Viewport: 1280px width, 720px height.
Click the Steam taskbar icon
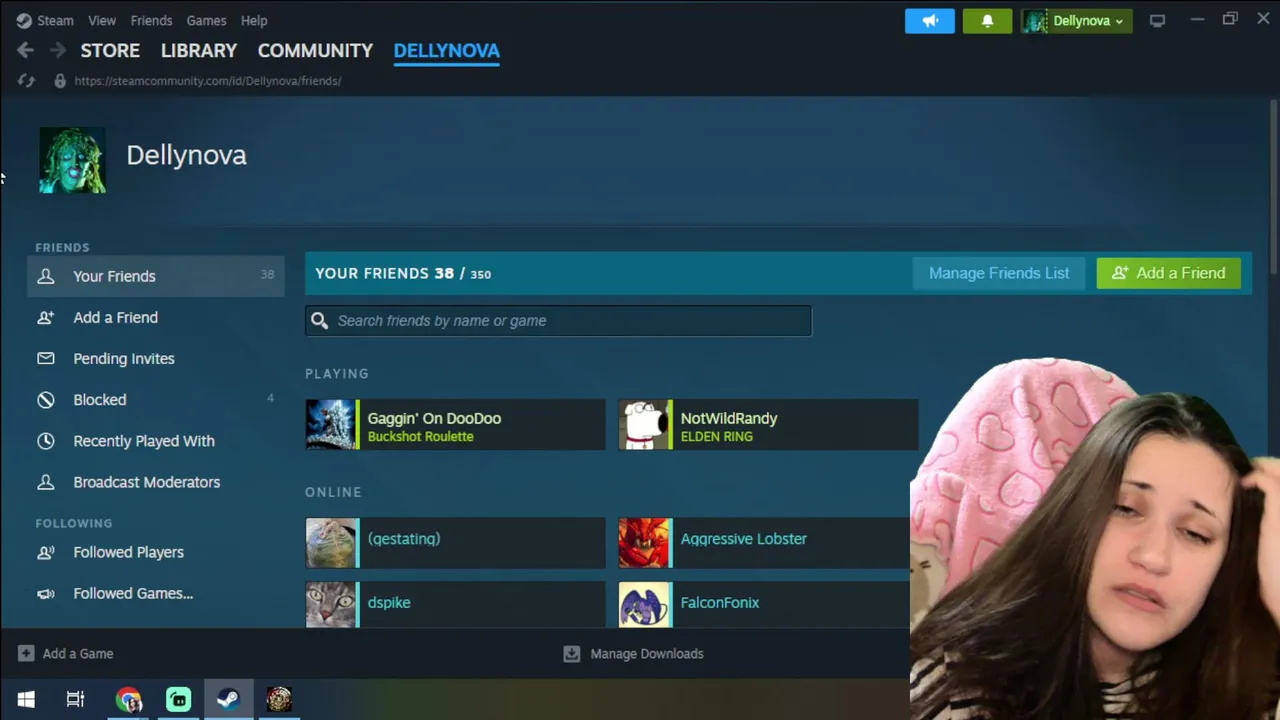click(228, 699)
